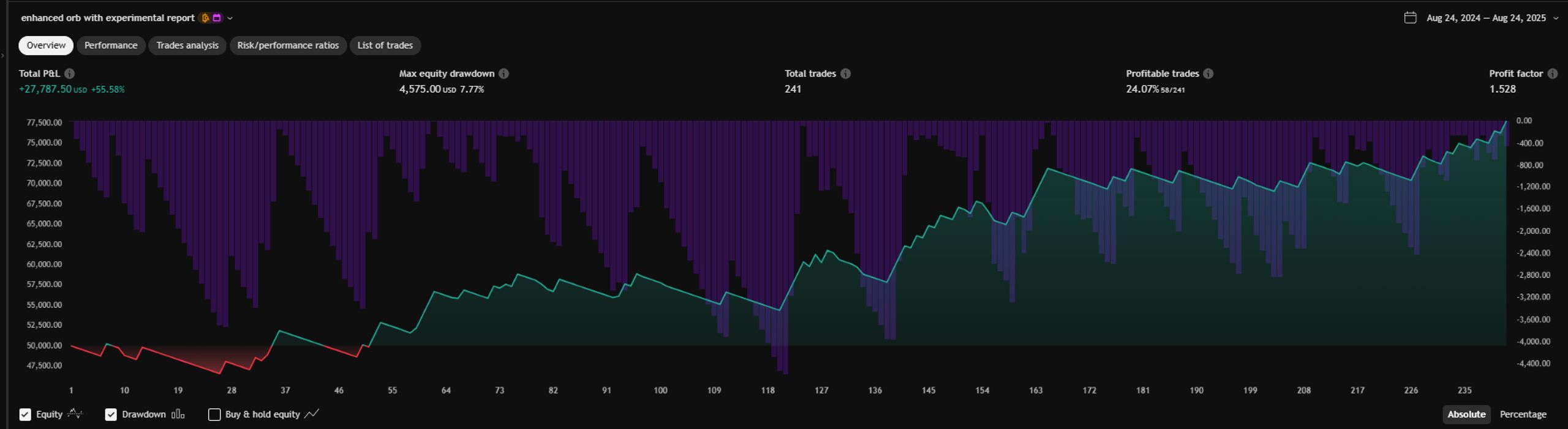The height and width of the screenshot is (429, 1568).
Task: Enable the Buy & hold equity checkbox
Action: pos(214,414)
